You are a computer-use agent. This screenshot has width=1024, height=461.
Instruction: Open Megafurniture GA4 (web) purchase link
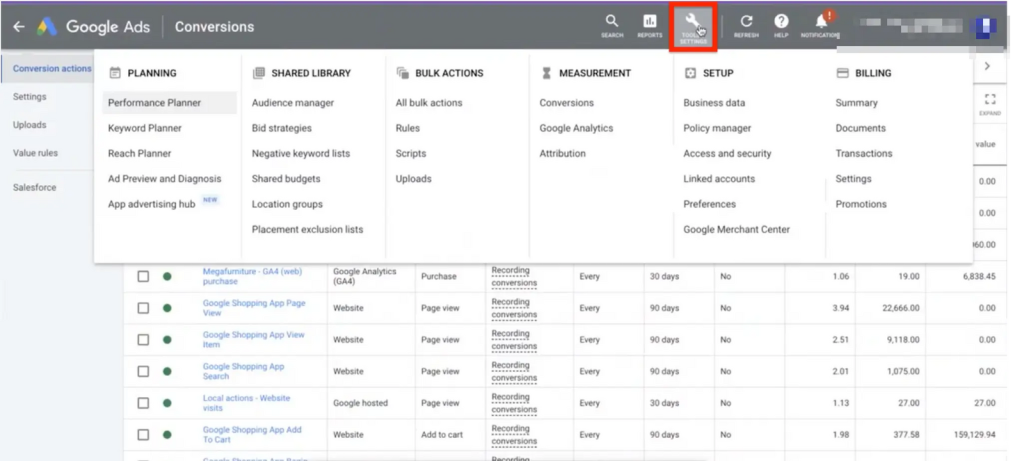pos(253,276)
